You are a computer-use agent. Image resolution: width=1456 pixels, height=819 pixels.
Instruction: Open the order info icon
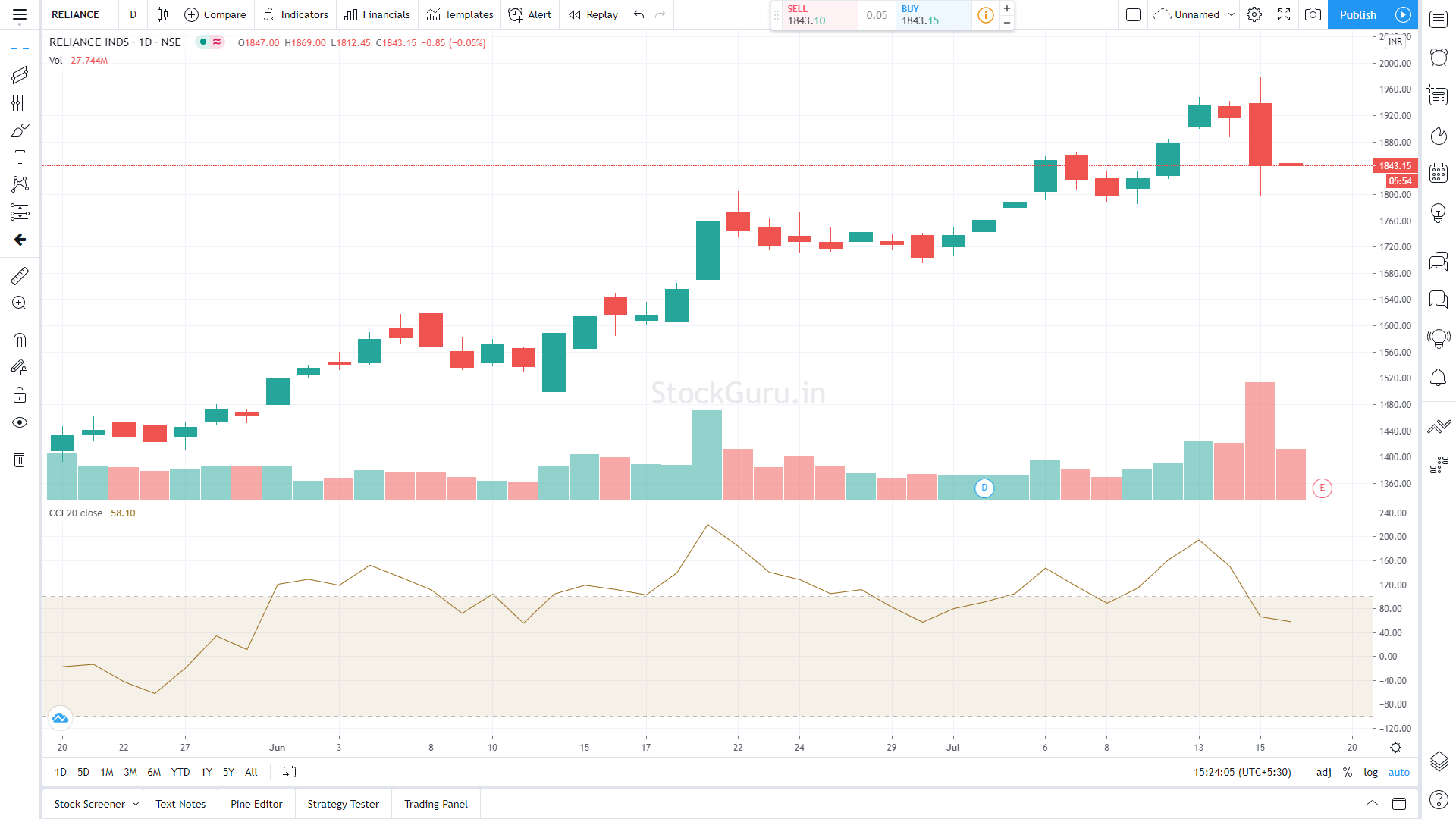(x=986, y=14)
